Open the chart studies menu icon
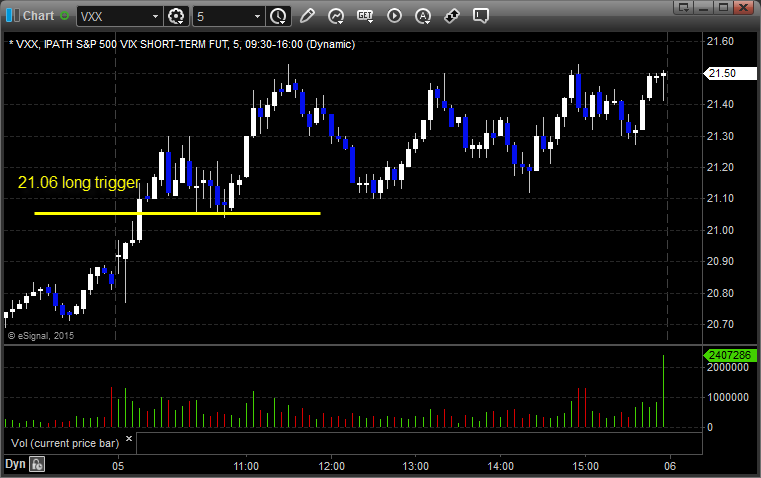The height and width of the screenshot is (478, 761). coord(336,16)
